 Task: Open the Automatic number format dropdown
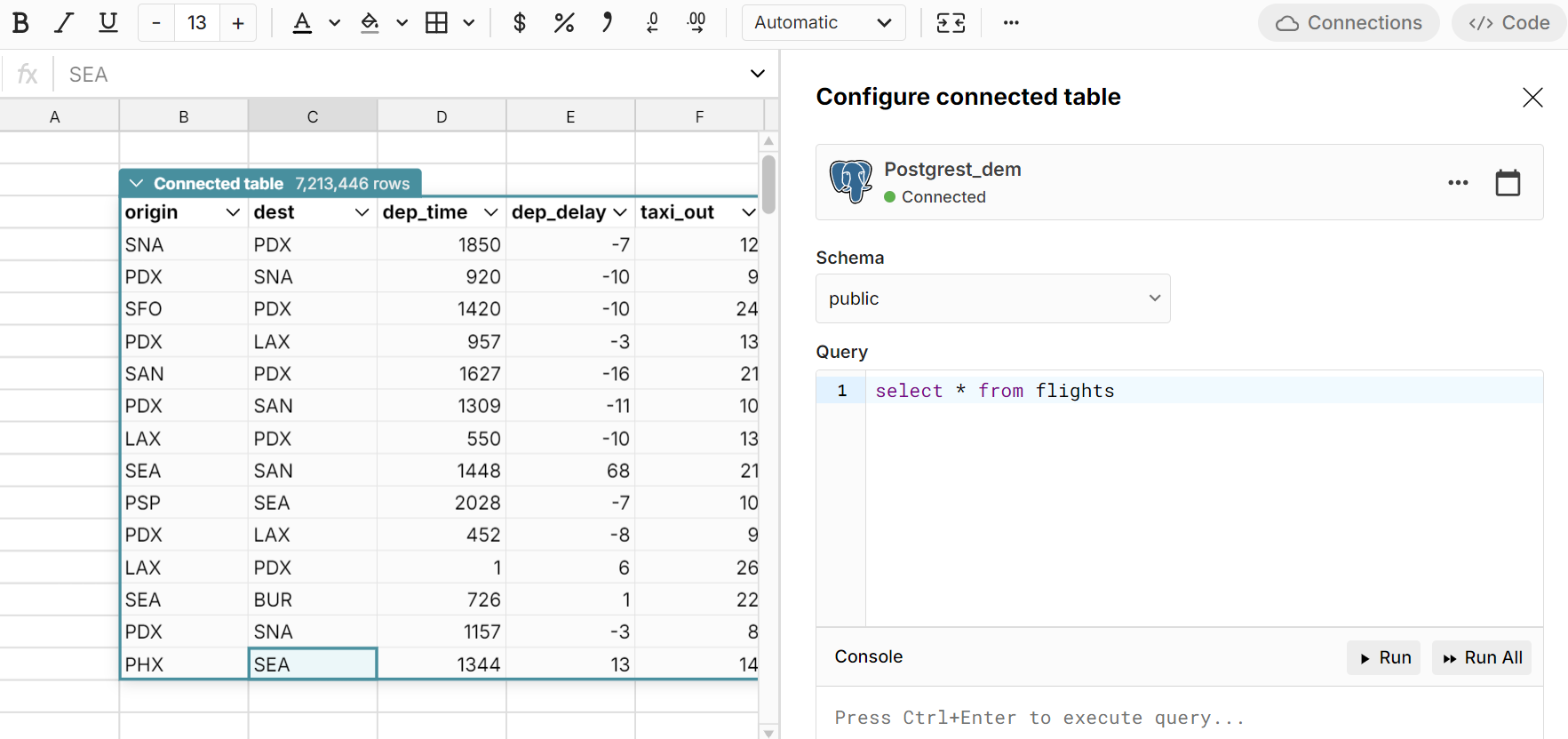pyautogui.click(x=823, y=23)
